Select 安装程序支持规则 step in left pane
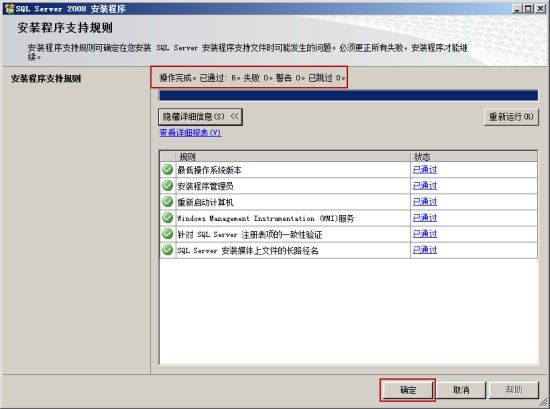 click(46, 79)
